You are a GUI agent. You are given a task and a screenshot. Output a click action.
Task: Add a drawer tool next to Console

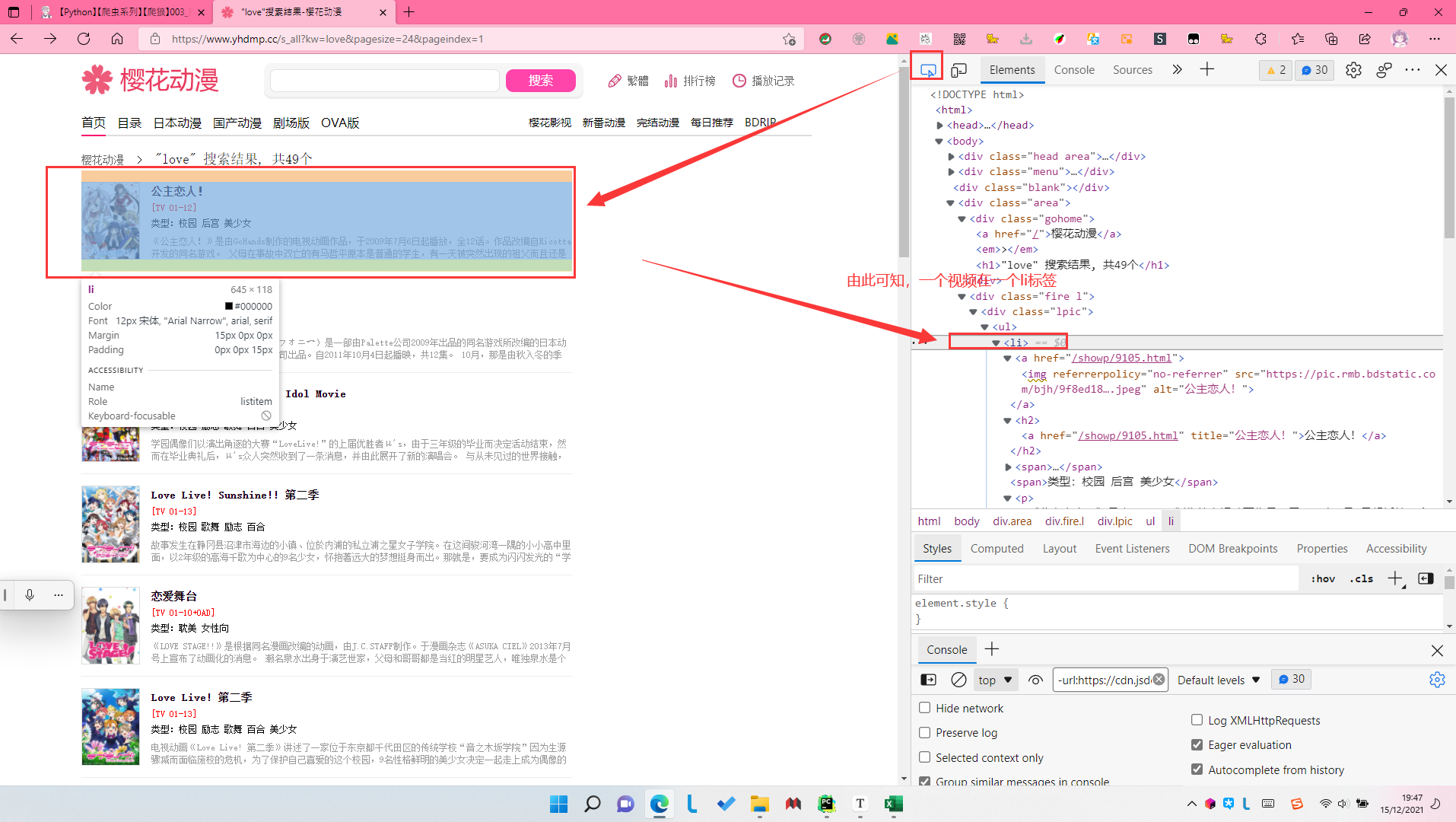992,649
